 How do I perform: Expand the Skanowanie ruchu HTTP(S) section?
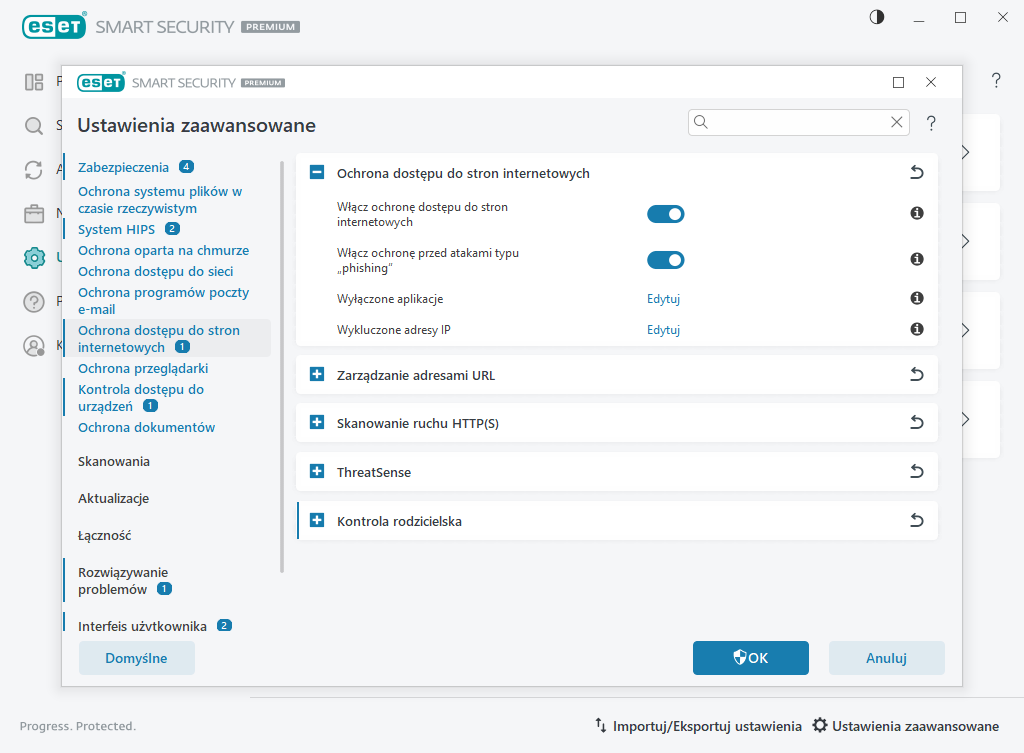tap(317, 423)
